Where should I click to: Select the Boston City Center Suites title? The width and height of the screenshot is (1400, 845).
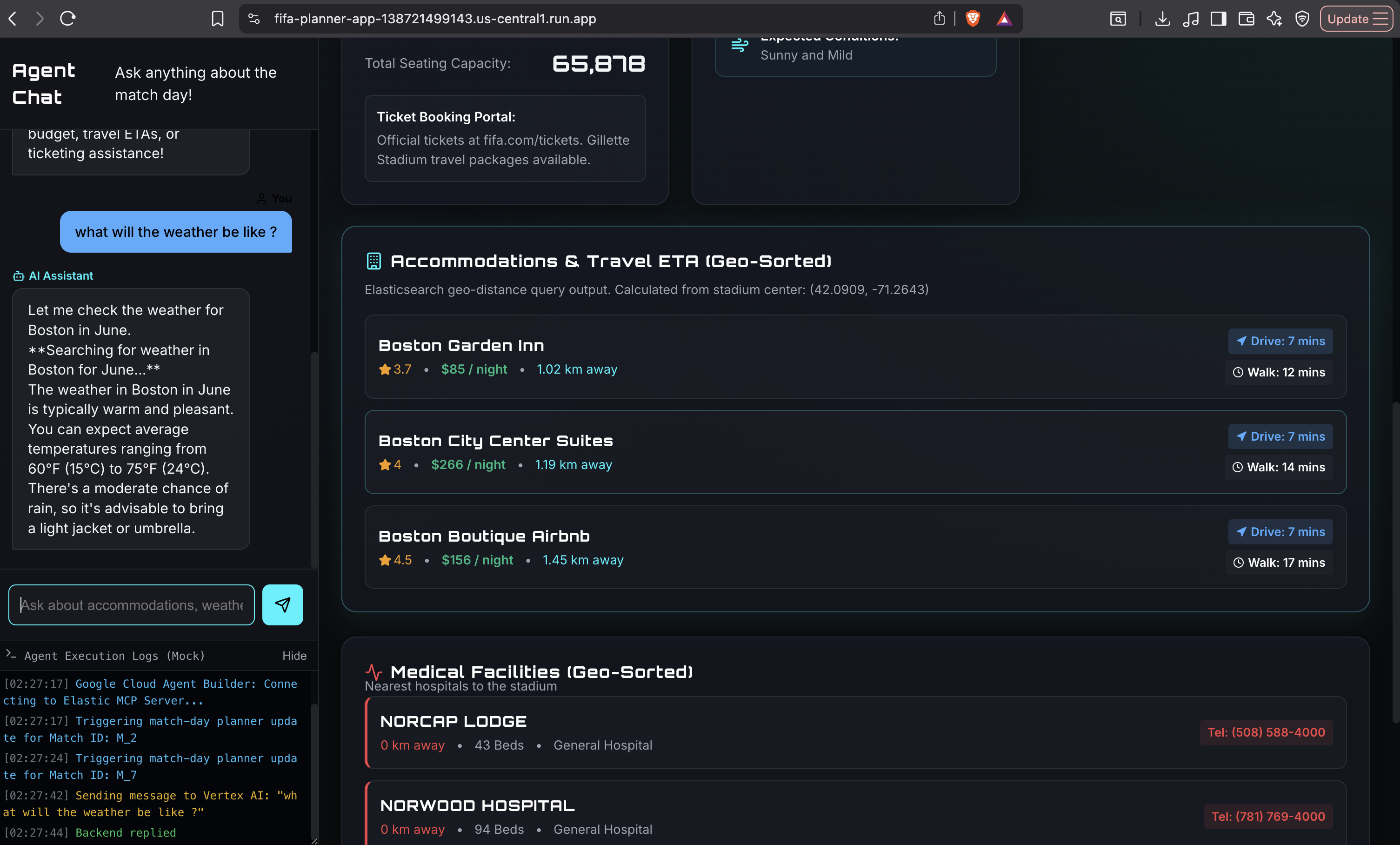495,440
